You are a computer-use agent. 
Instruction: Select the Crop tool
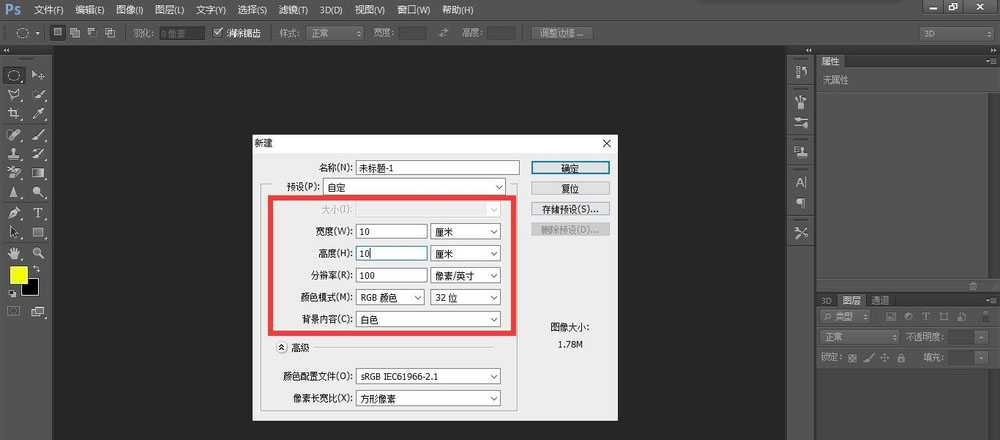pyautogui.click(x=14, y=114)
